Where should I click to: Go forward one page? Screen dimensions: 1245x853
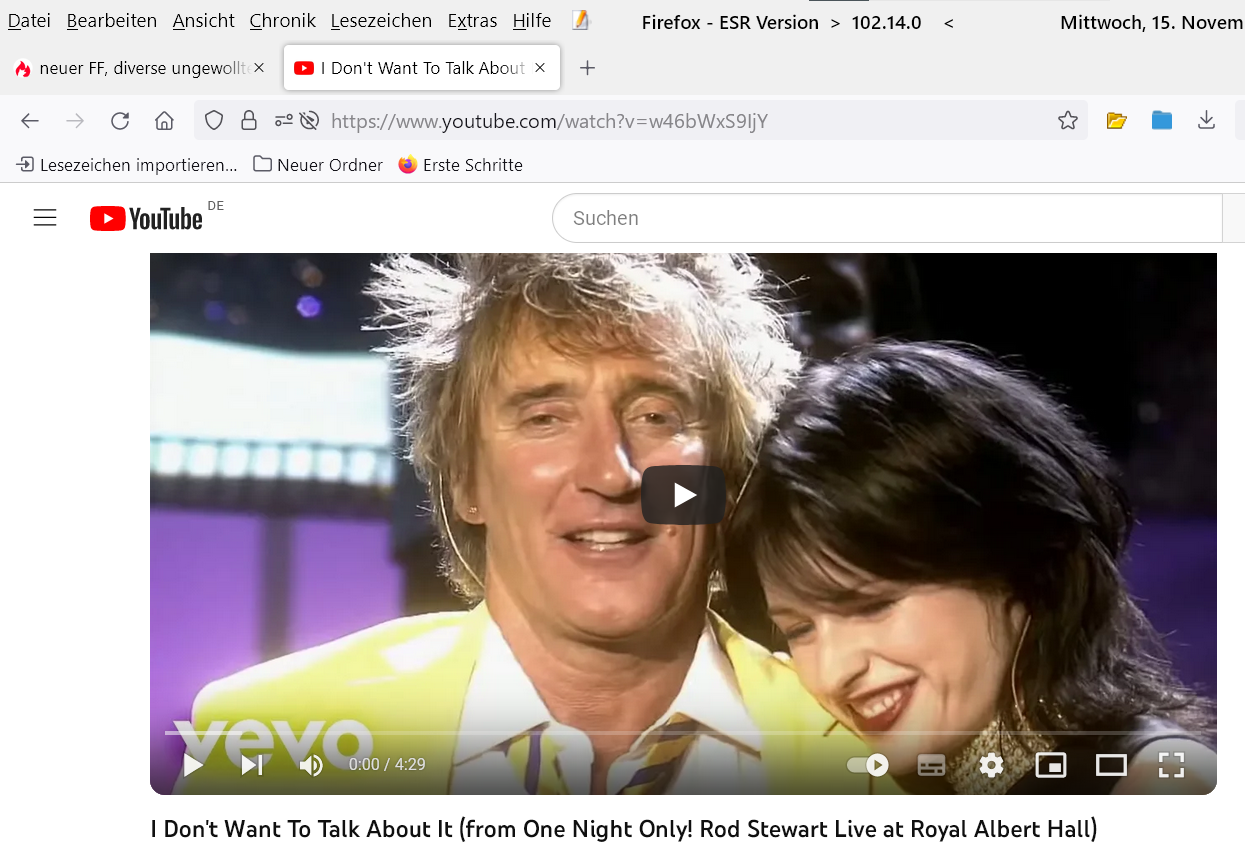pos(75,121)
